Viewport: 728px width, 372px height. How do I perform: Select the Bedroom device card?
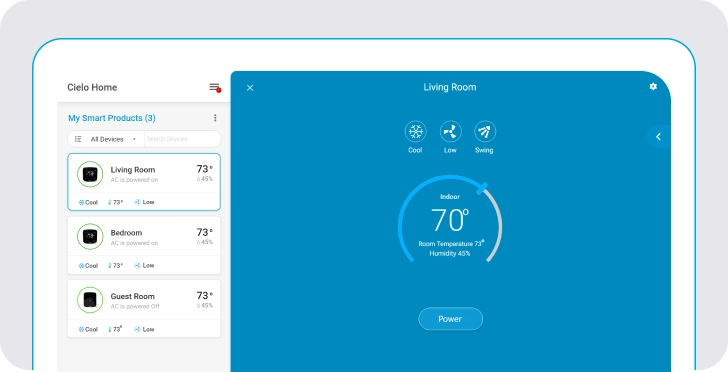click(144, 245)
